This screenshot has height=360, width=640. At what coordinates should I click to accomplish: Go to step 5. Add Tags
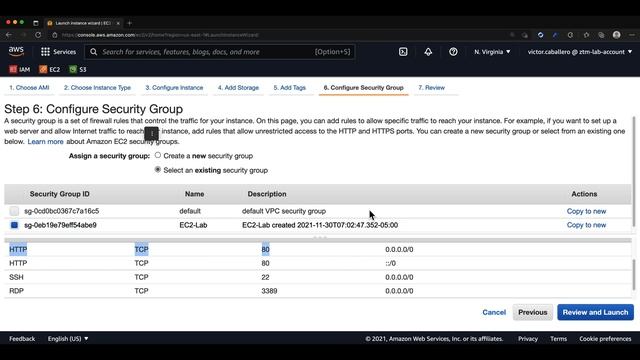click(x=289, y=88)
